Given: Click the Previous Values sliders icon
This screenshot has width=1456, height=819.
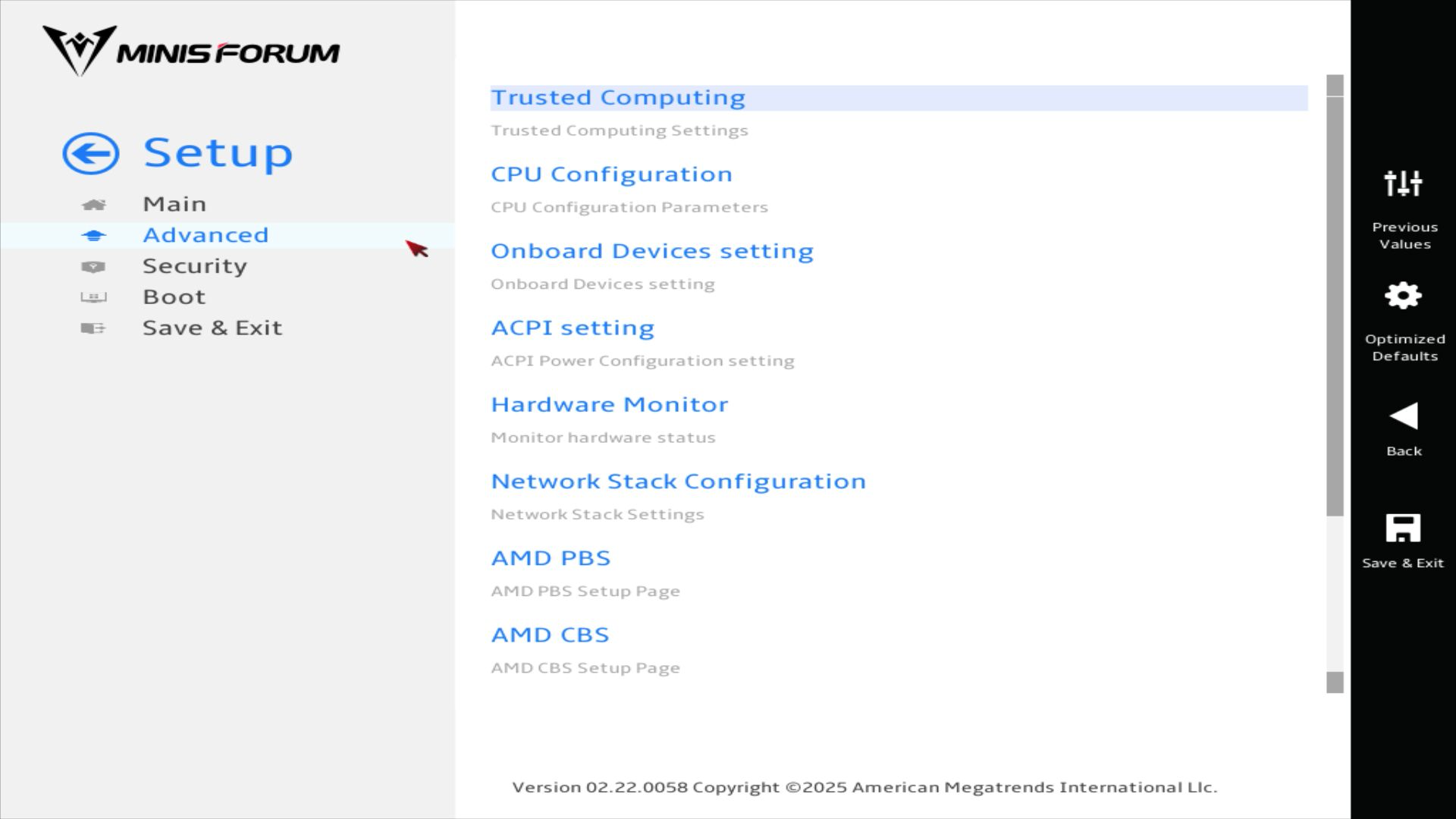Looking at the screenshot, I should [1403, 184].
